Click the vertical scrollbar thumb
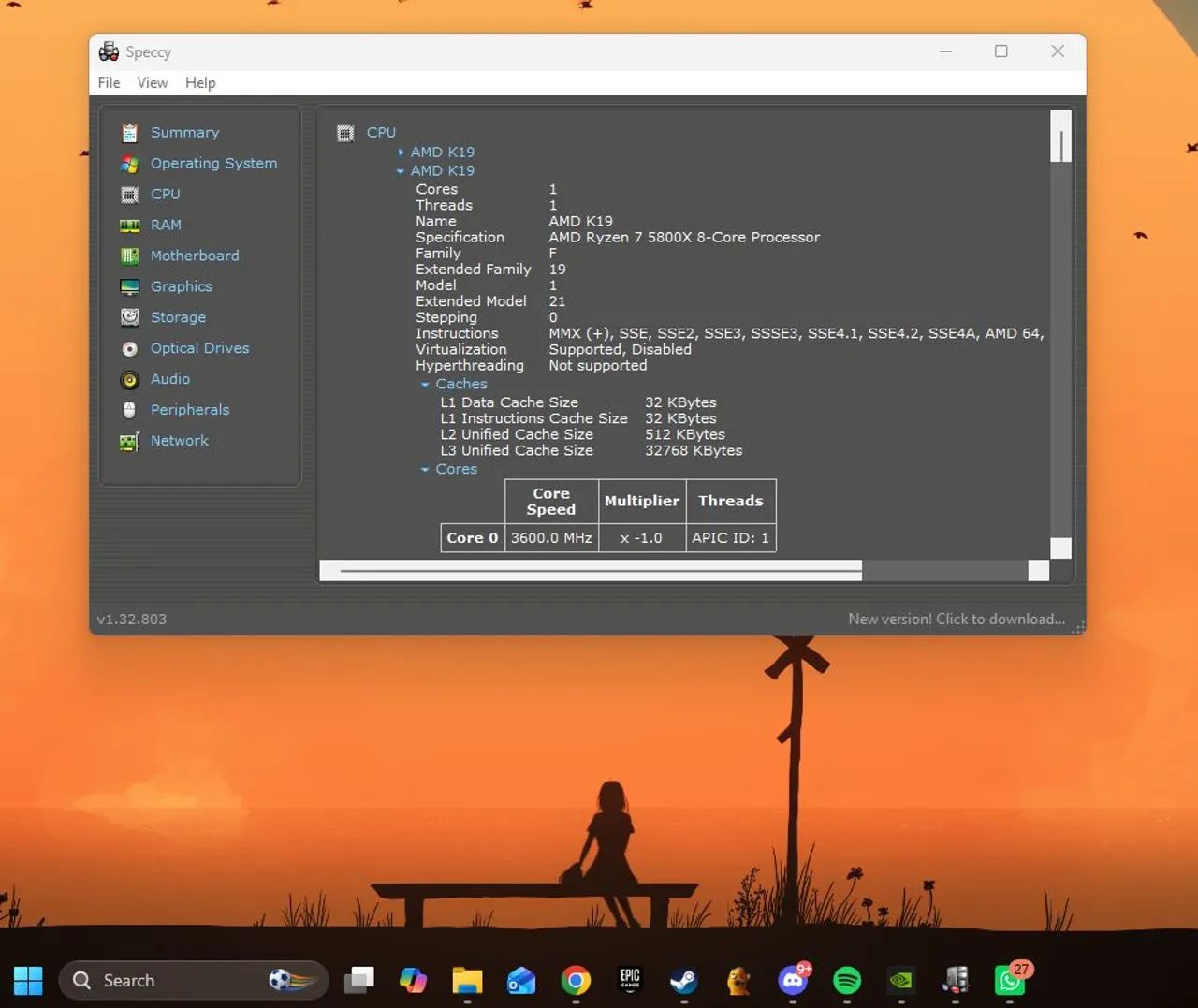The image size is (1198, 1008). tap(1060, 147)
